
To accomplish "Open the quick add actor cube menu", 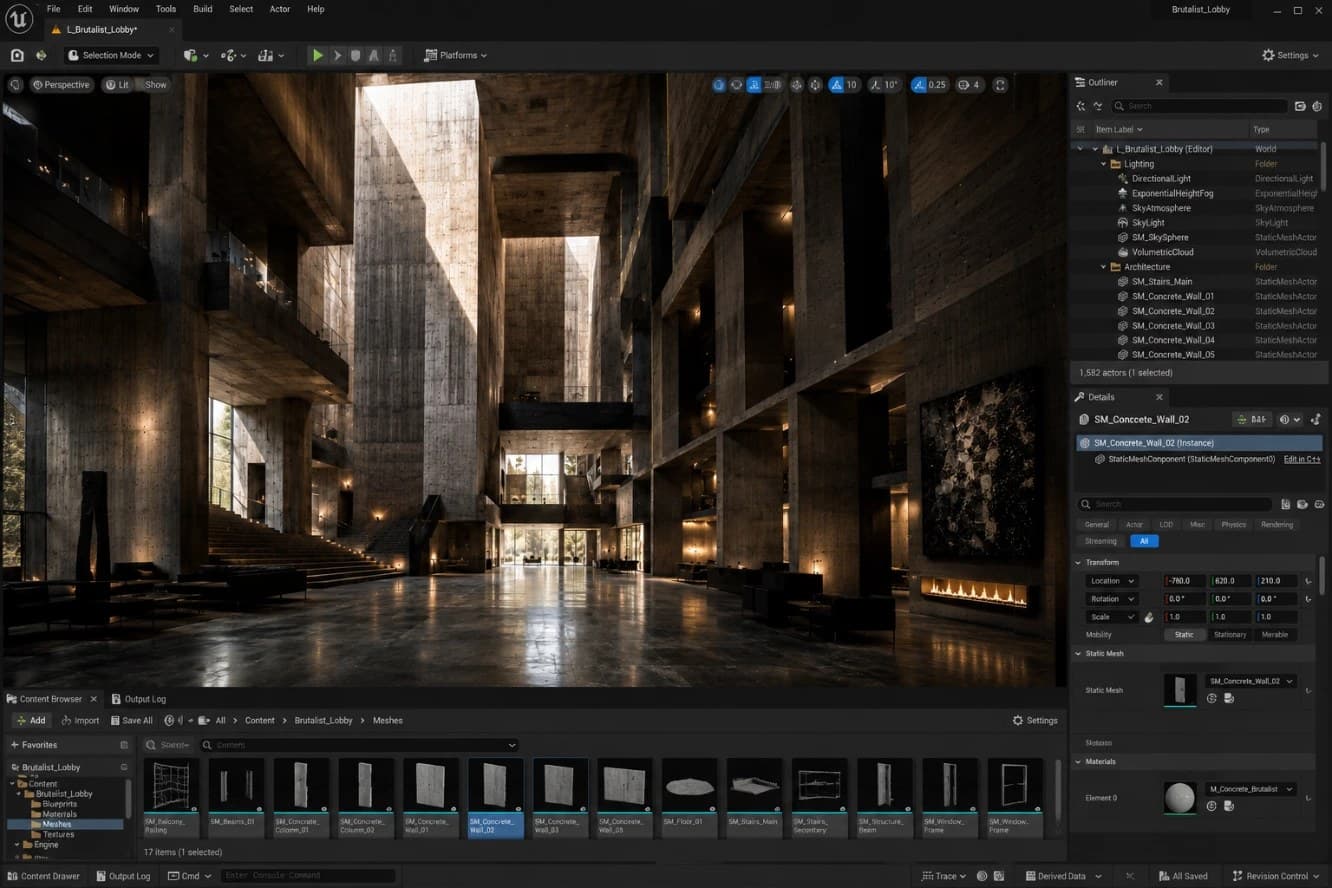I will (x=196, y=55).
